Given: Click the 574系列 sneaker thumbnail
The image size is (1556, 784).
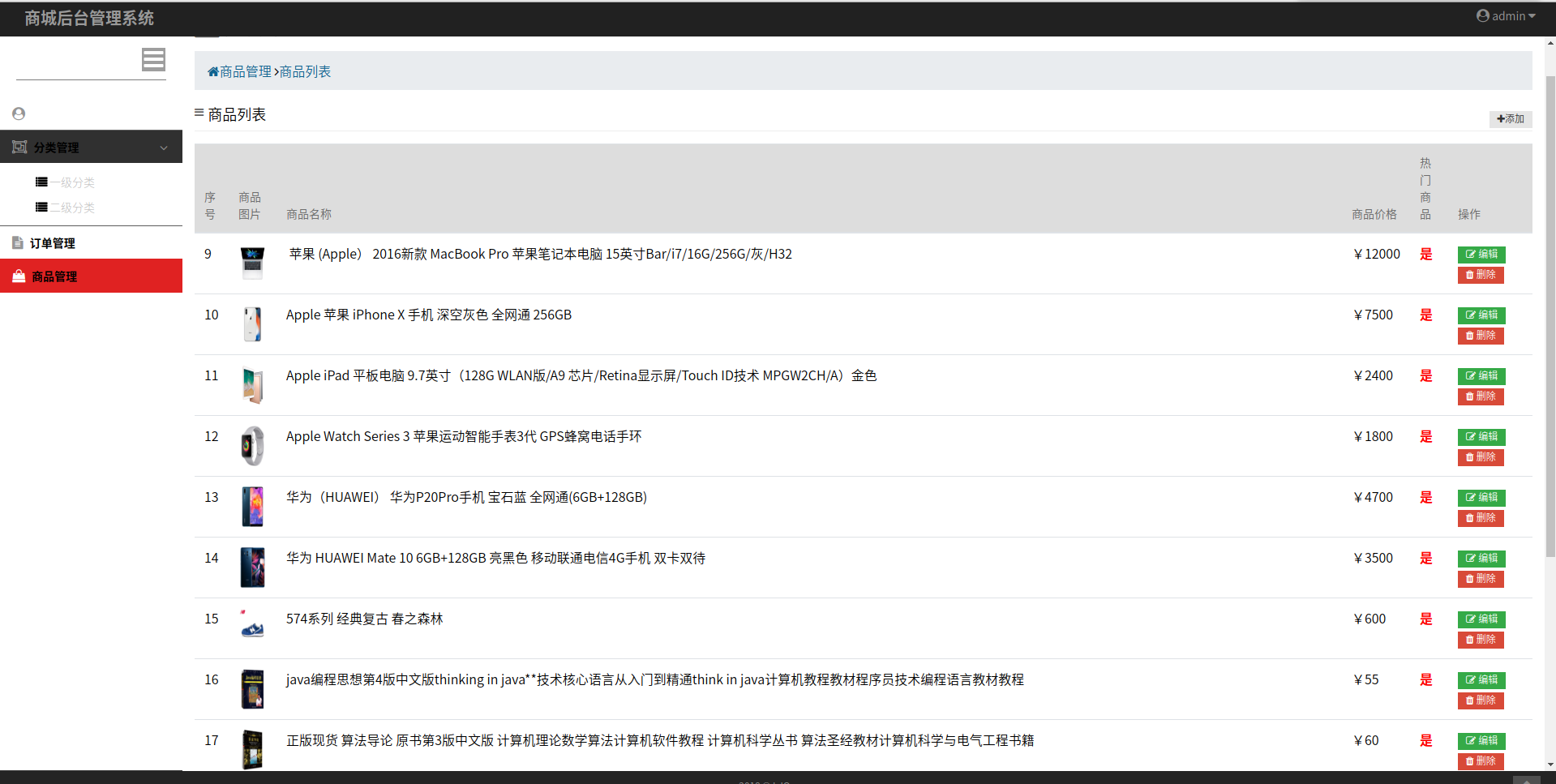Looking at the screenshot, I should pyautogui.click(x=252, y=628).
